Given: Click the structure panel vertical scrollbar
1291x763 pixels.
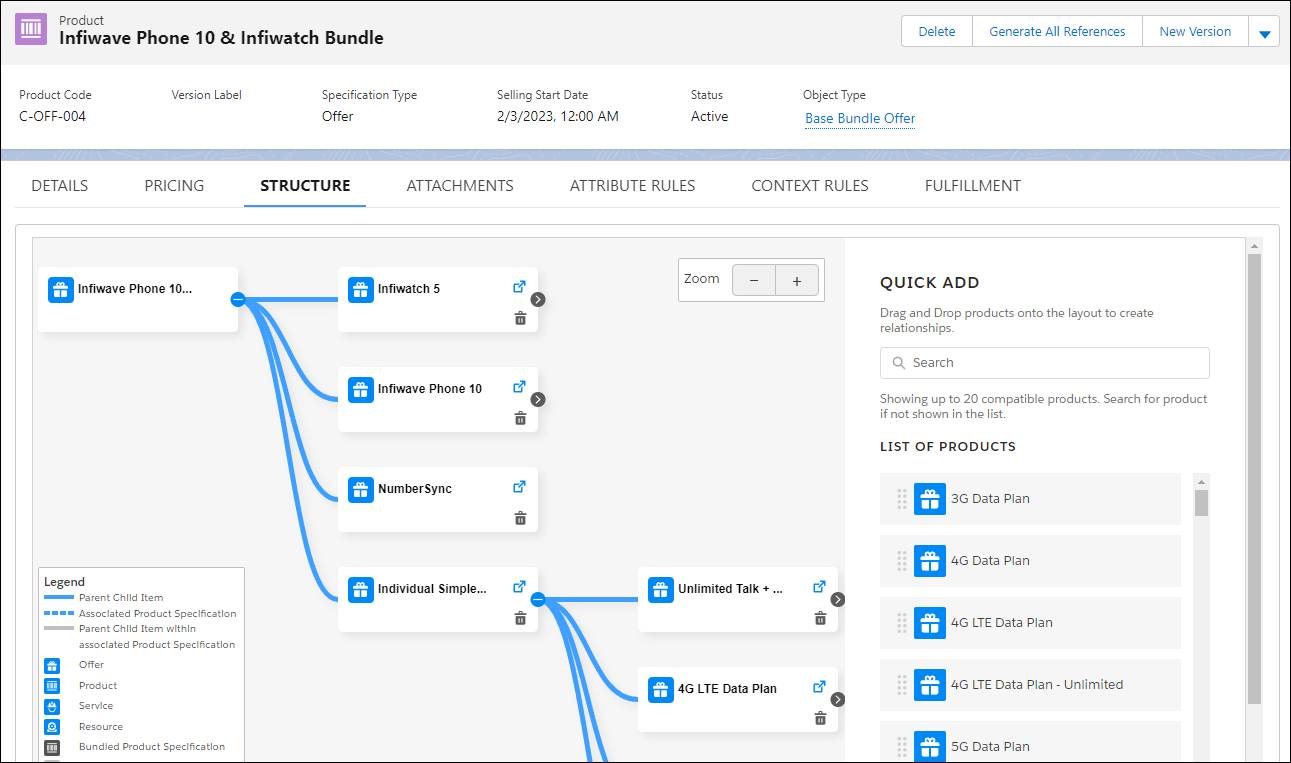Looking at the screenshot, I should (1254, 479).
